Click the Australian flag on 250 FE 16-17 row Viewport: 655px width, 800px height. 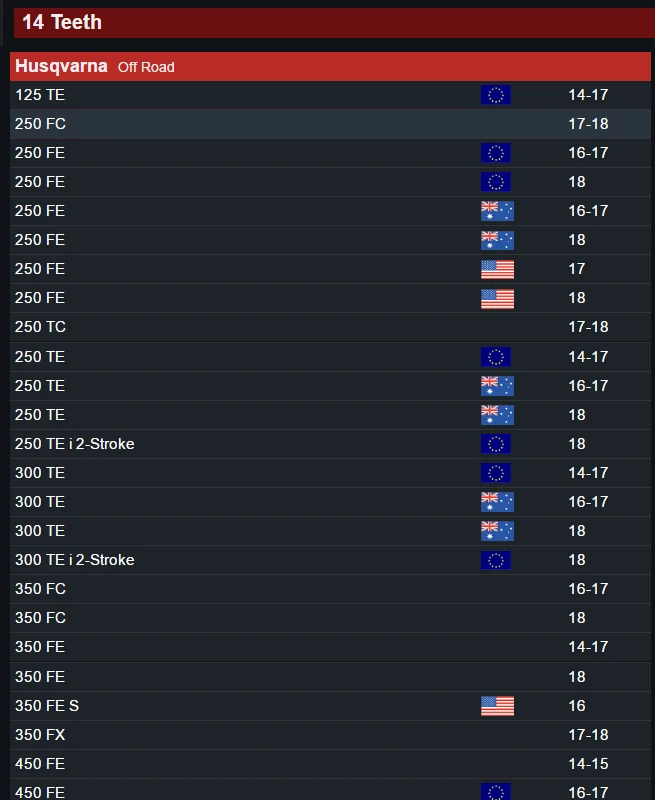(x=497, y=211)
